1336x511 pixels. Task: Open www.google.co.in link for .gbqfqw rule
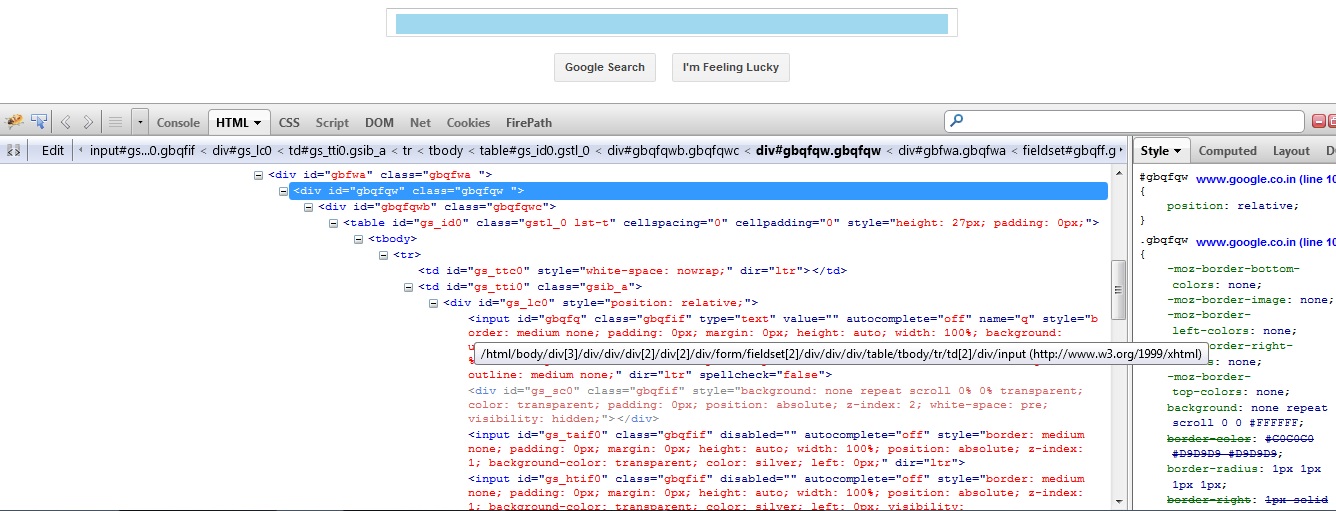[1265, 242]
